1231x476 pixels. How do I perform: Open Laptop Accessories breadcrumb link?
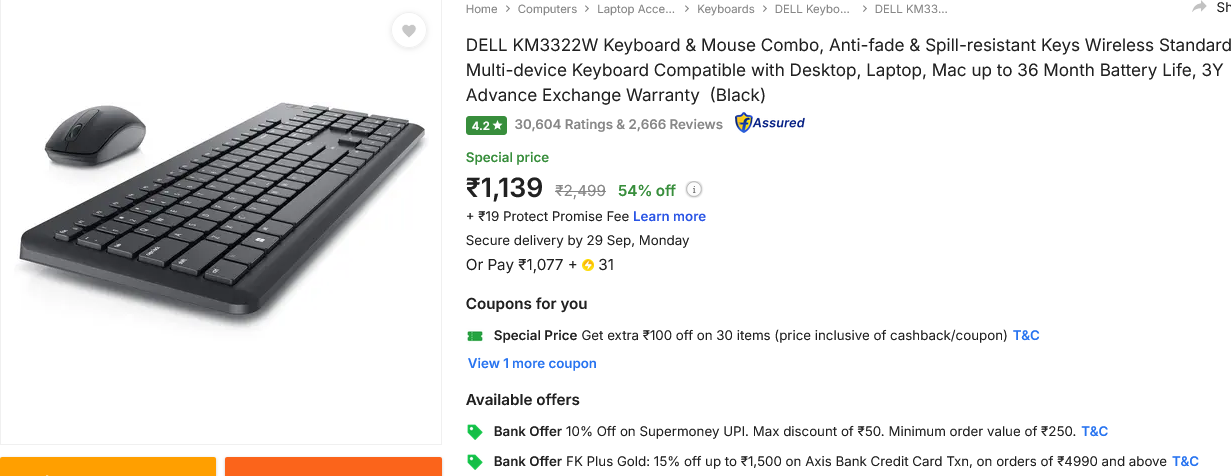[636, 9]
